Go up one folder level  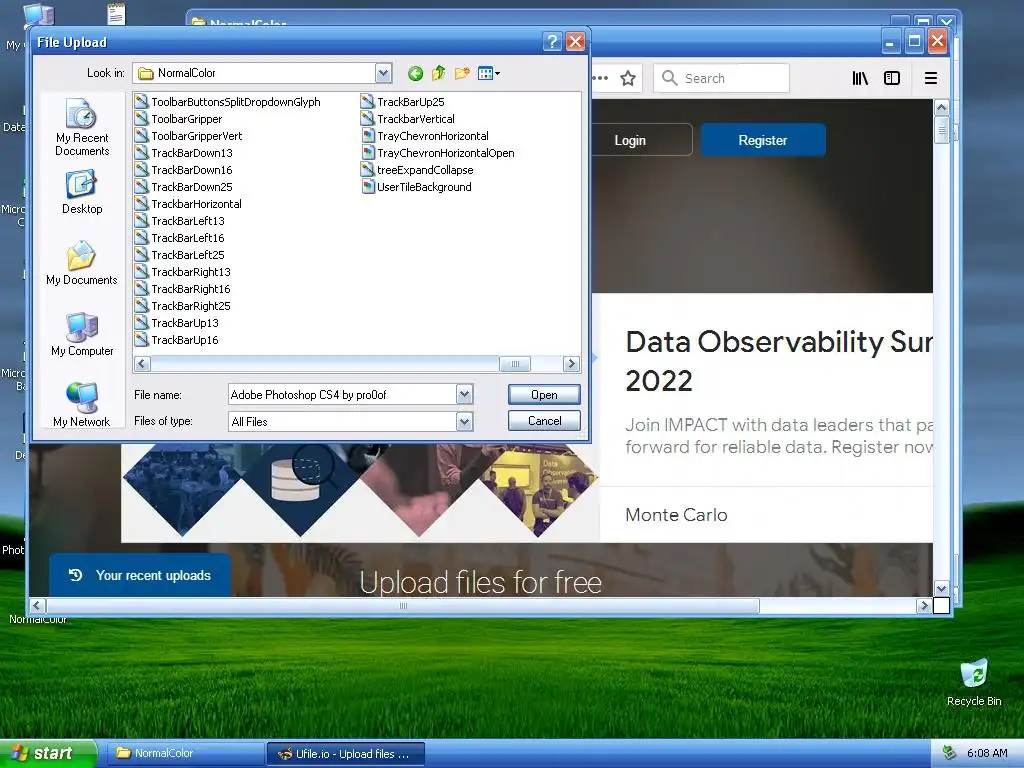click(438, 73)
